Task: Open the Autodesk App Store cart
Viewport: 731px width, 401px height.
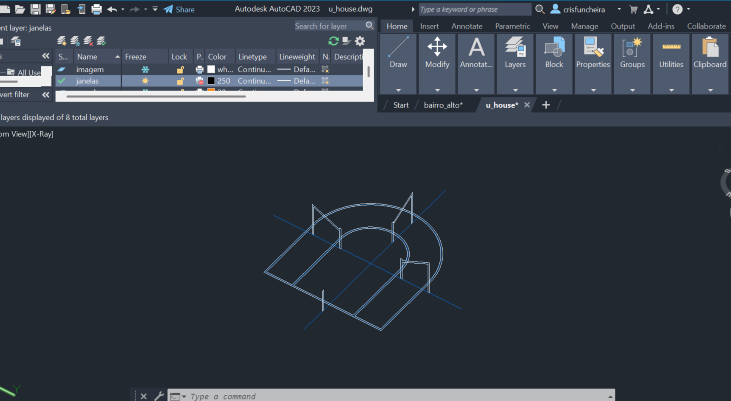Action: pyautogui.click(x=634, y=9)
